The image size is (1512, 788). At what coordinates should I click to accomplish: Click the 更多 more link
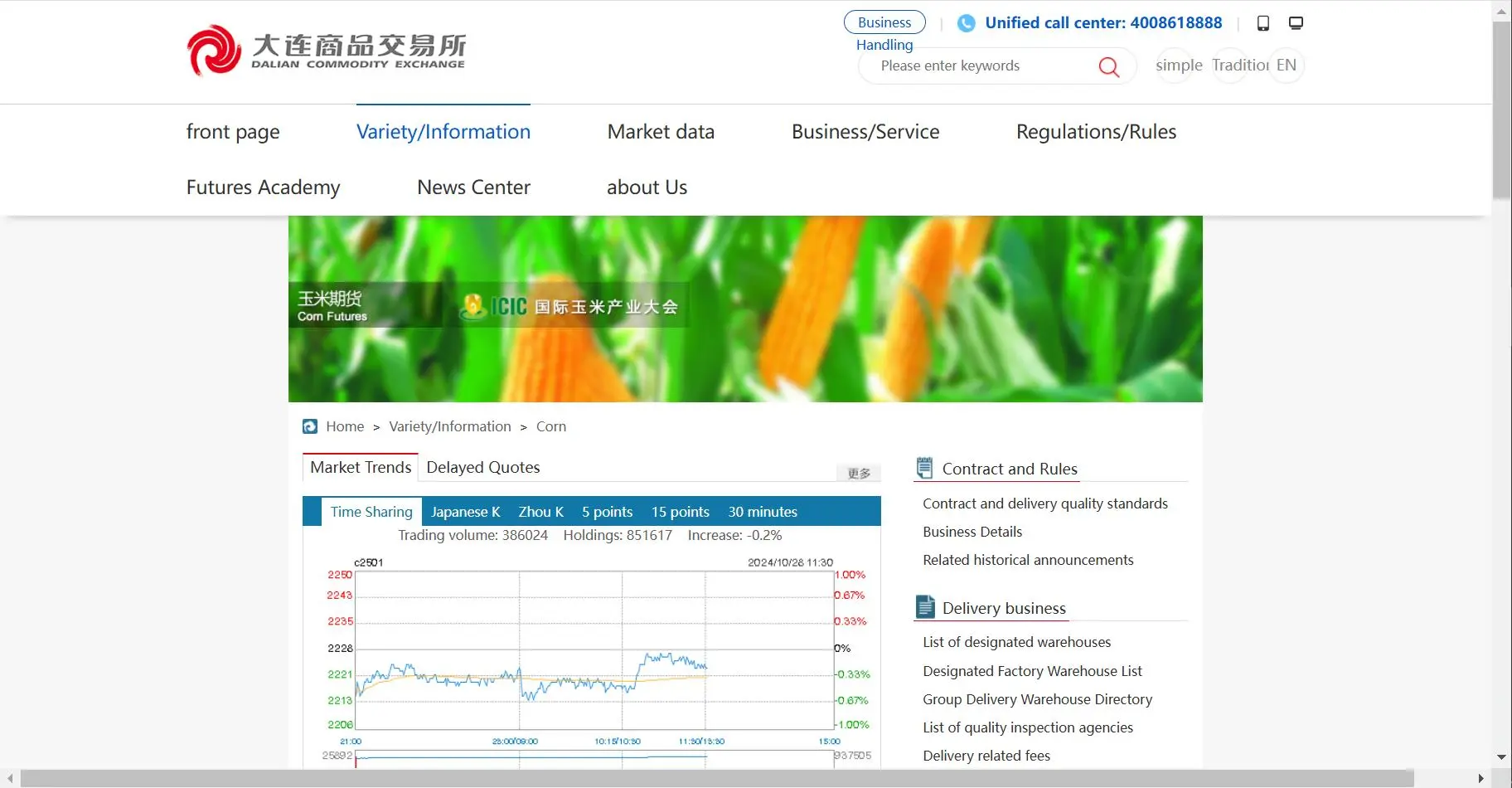[859, 473]
